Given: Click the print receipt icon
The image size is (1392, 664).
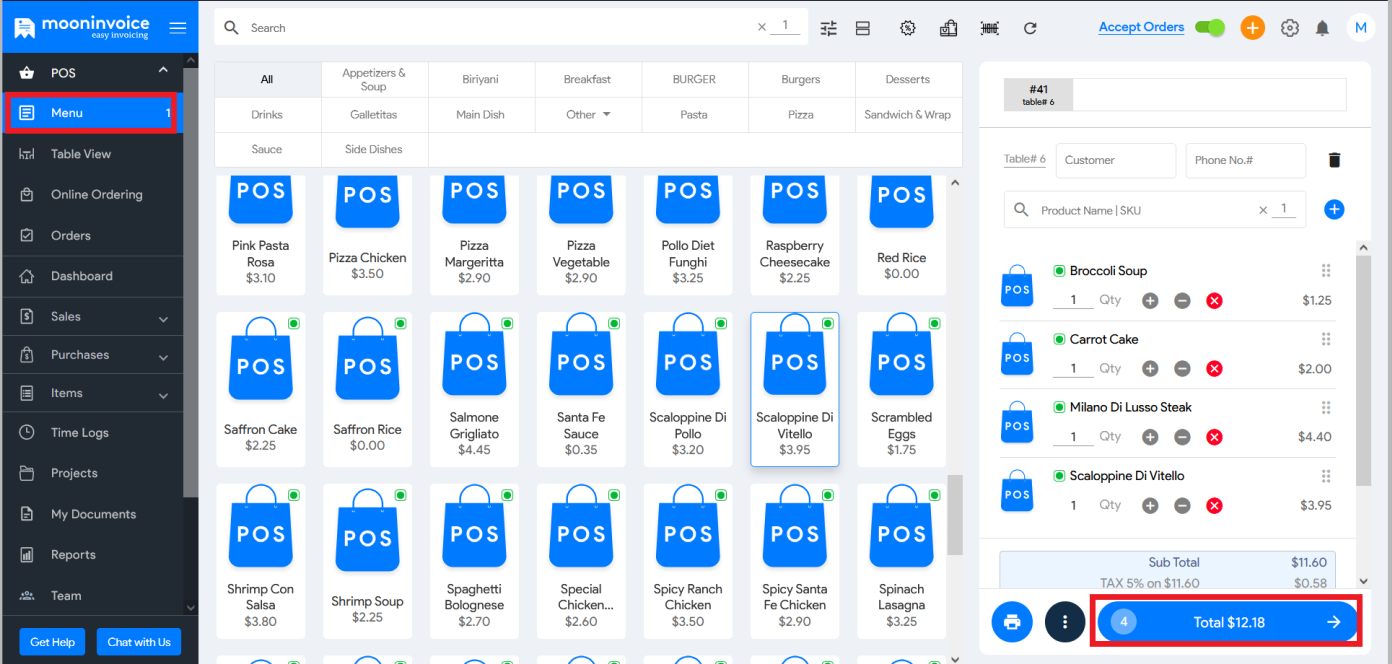Looking at the screenshot, I should pyautogui.click(x=1011, y=622).
